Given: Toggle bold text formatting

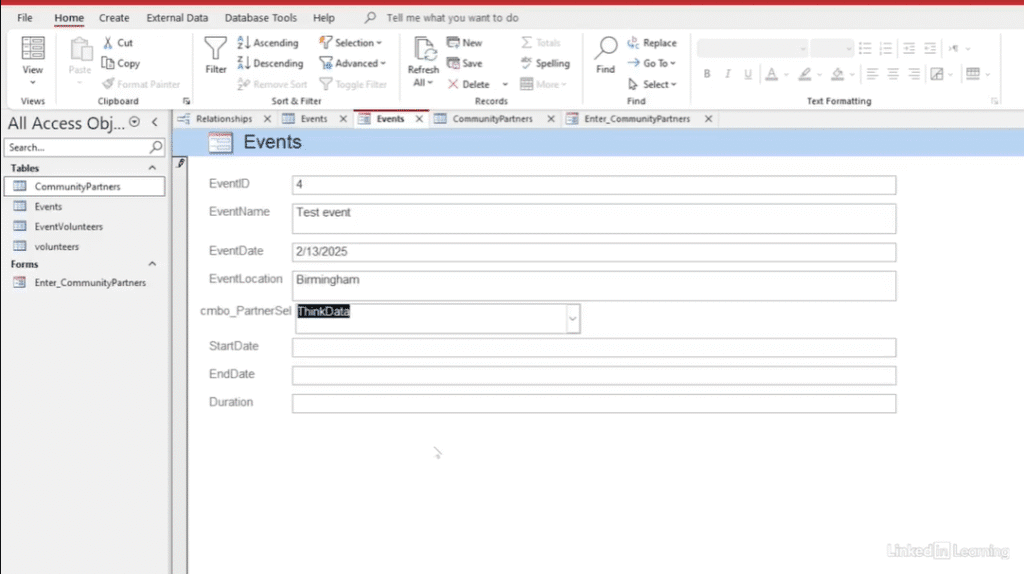Looking at the screenshot, I should pos(707,74).
